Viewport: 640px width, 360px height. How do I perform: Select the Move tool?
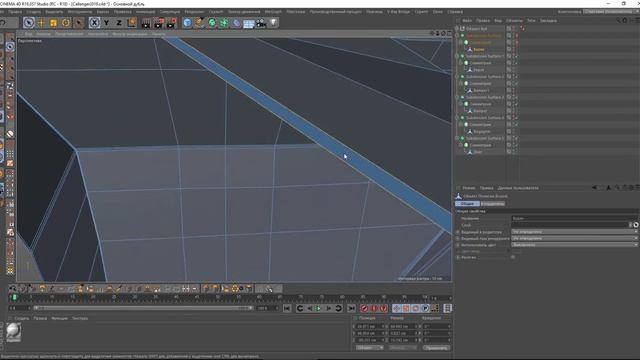(41, 23)
